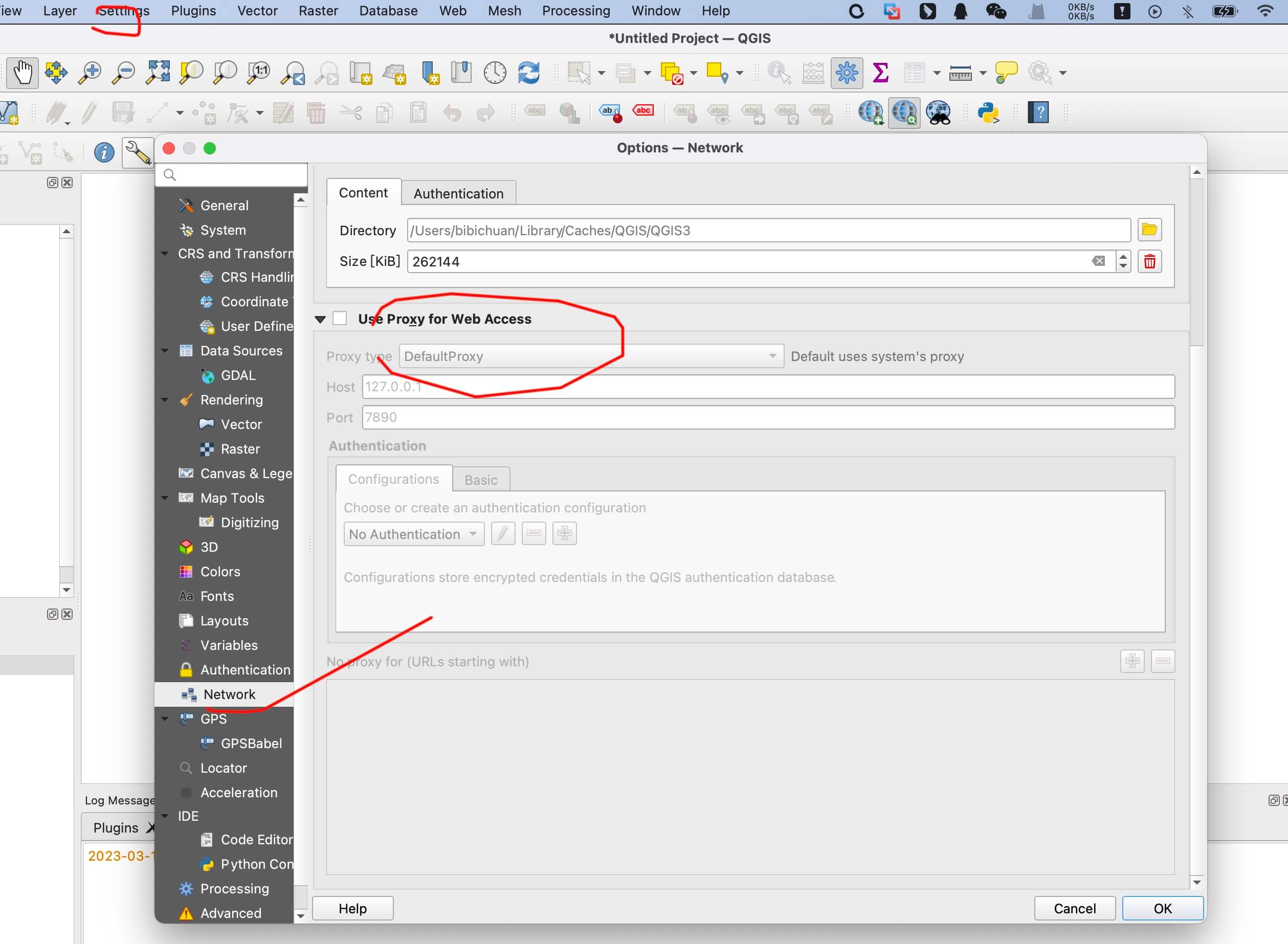Viewport: 1288px width, 944px height.
Task: Select Colors in the options sidebar
Action: [220, 571]
